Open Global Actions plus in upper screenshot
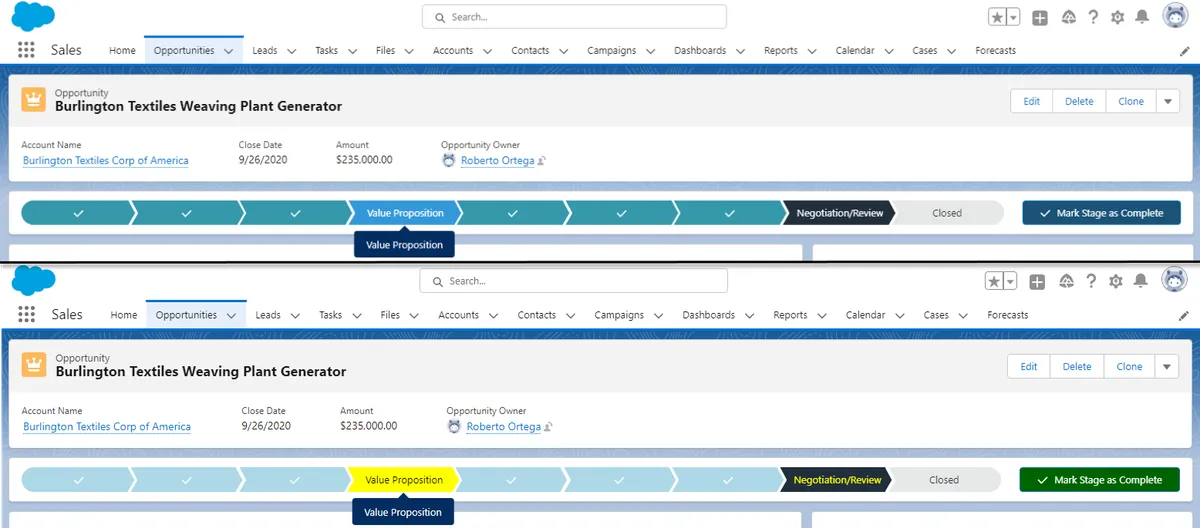This screenshot has height=528, width=1200. click(x=1040, y=18)
